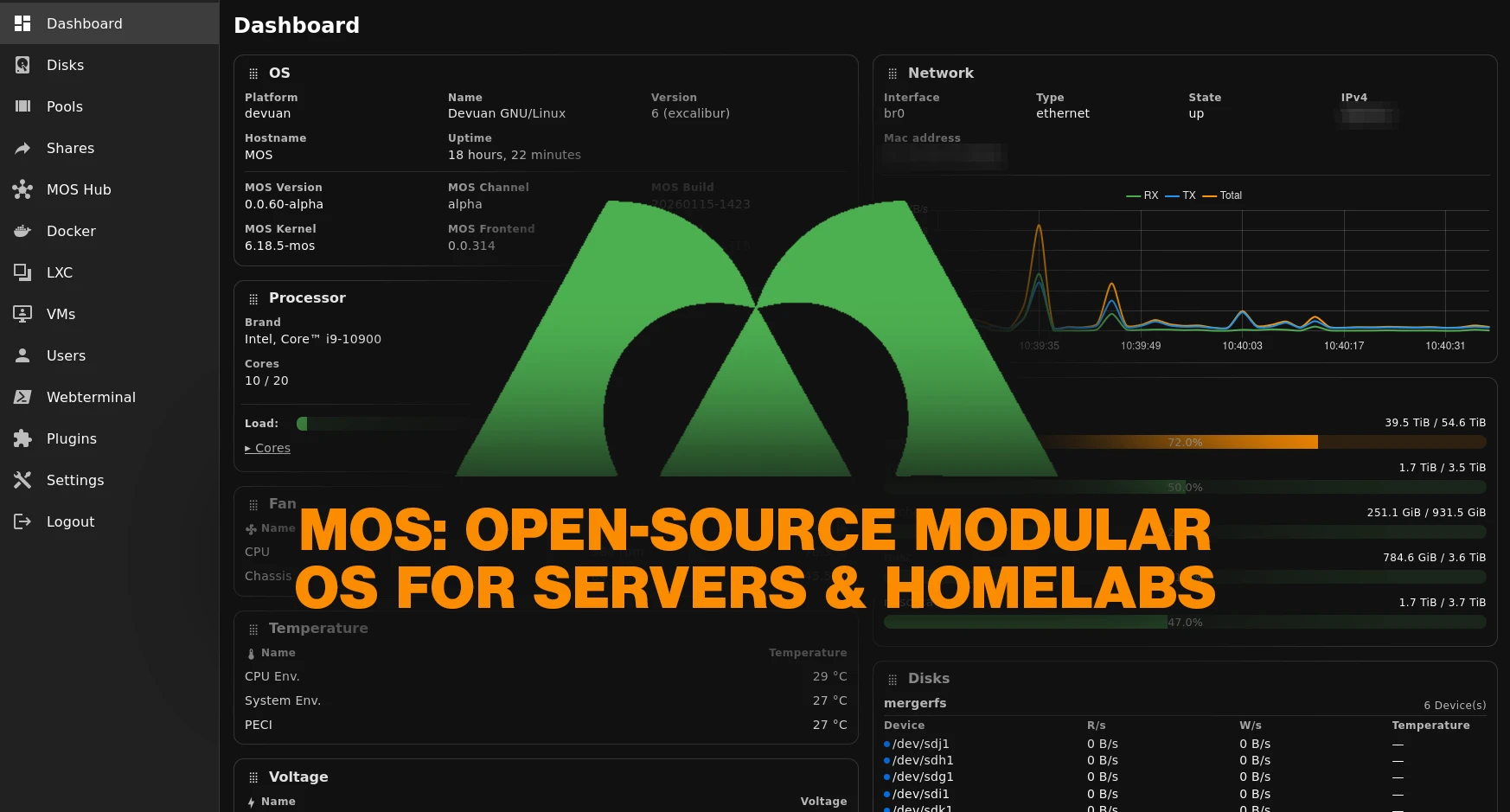
Task: Grab the OS card drag handle
Action: tap(253, 74)
